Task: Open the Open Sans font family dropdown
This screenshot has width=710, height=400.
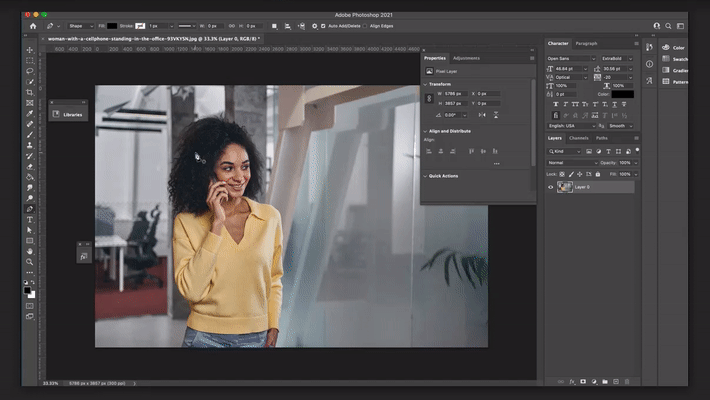Action: [x=570, y=58]
